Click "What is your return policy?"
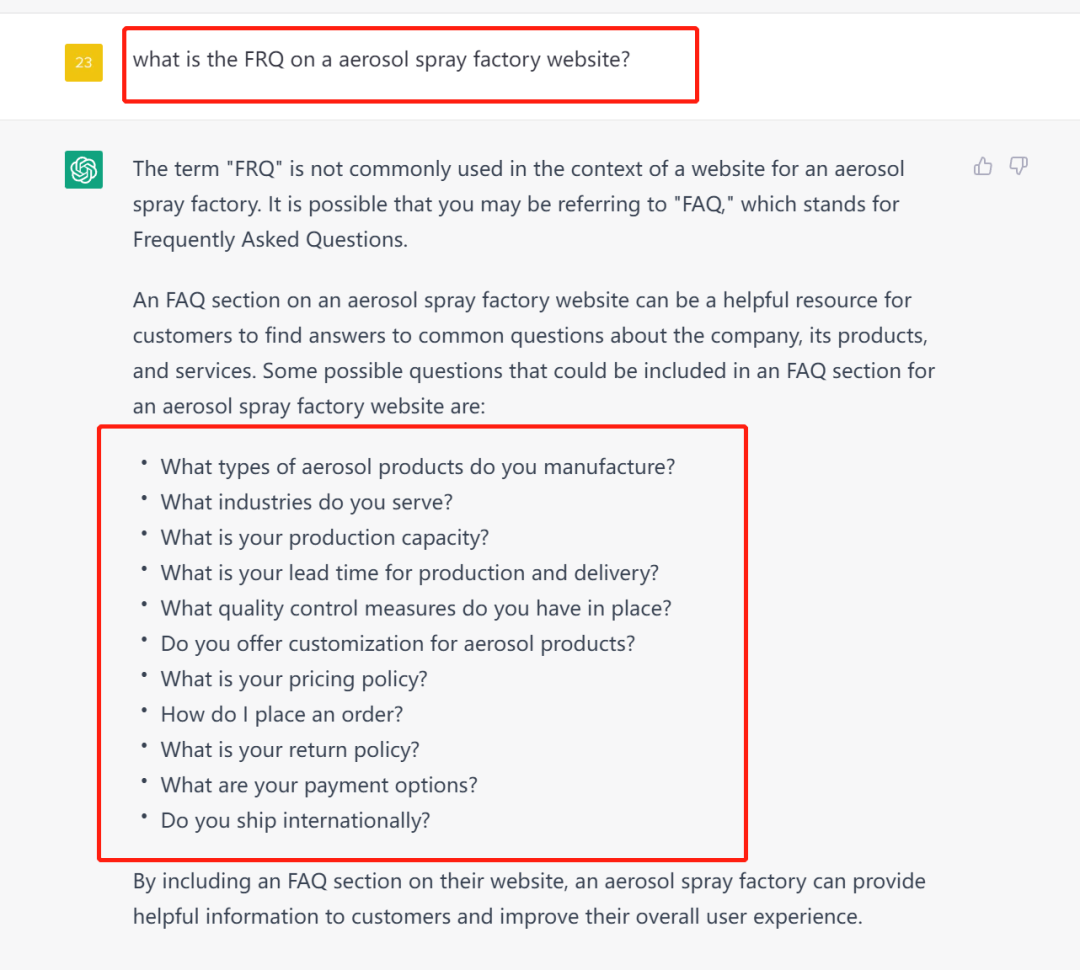This screenshot has height=970, width=1080. pyautogui.click(x=290, y=750)
